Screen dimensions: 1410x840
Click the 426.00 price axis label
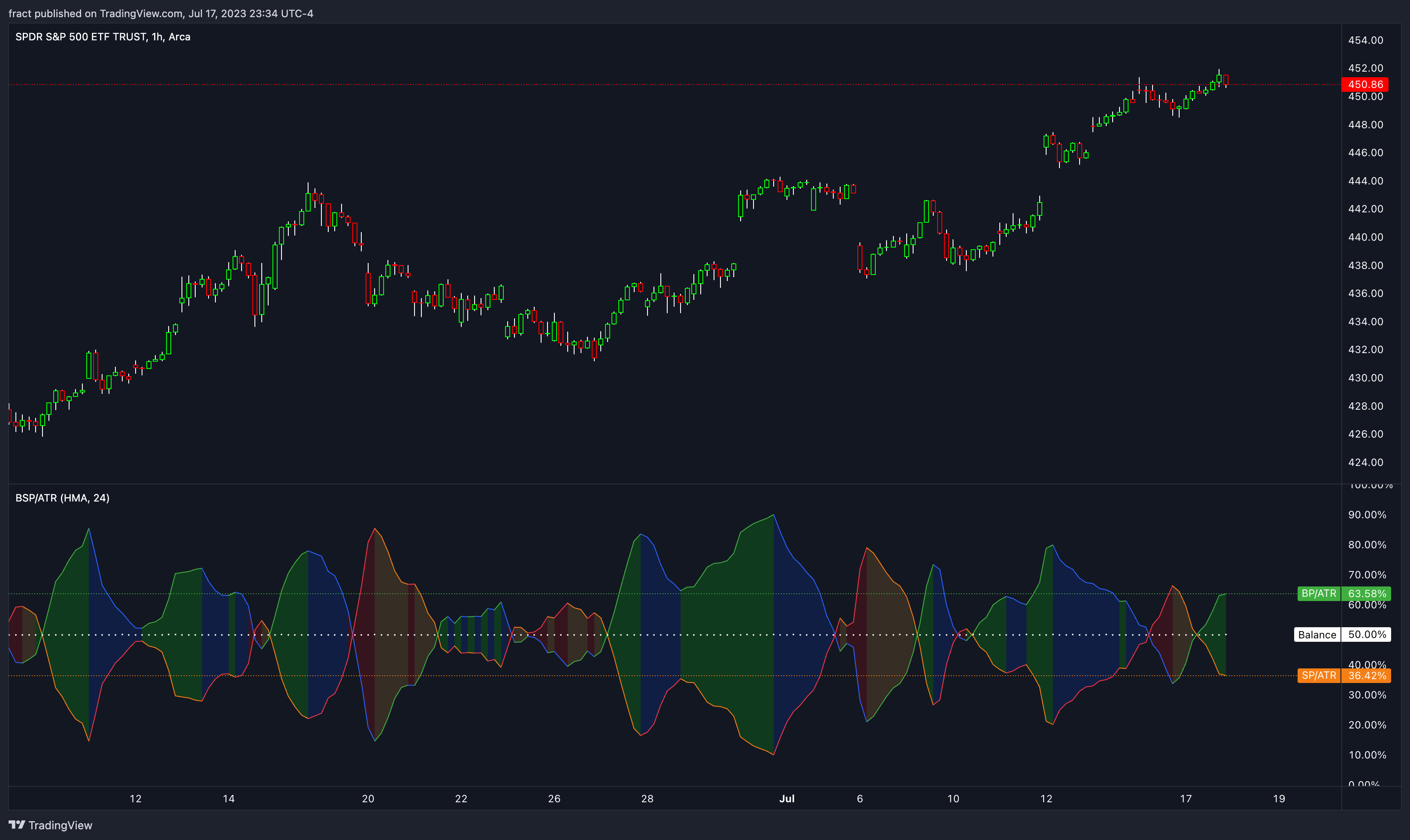tap(1365, 434)
